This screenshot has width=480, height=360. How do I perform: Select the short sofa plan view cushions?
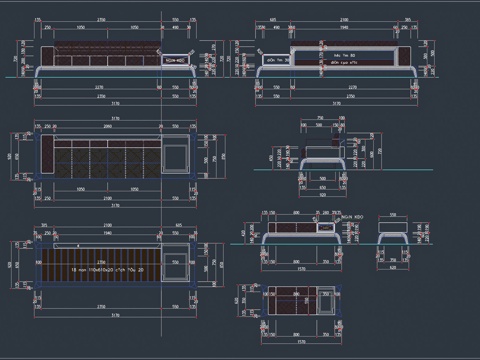292,300
